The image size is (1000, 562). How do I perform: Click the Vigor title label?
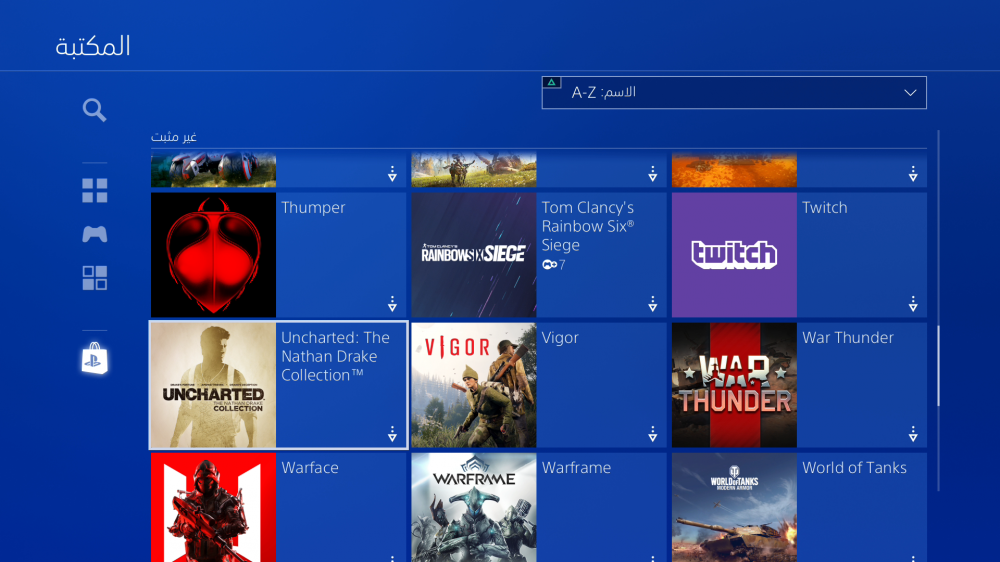[560, 338]
